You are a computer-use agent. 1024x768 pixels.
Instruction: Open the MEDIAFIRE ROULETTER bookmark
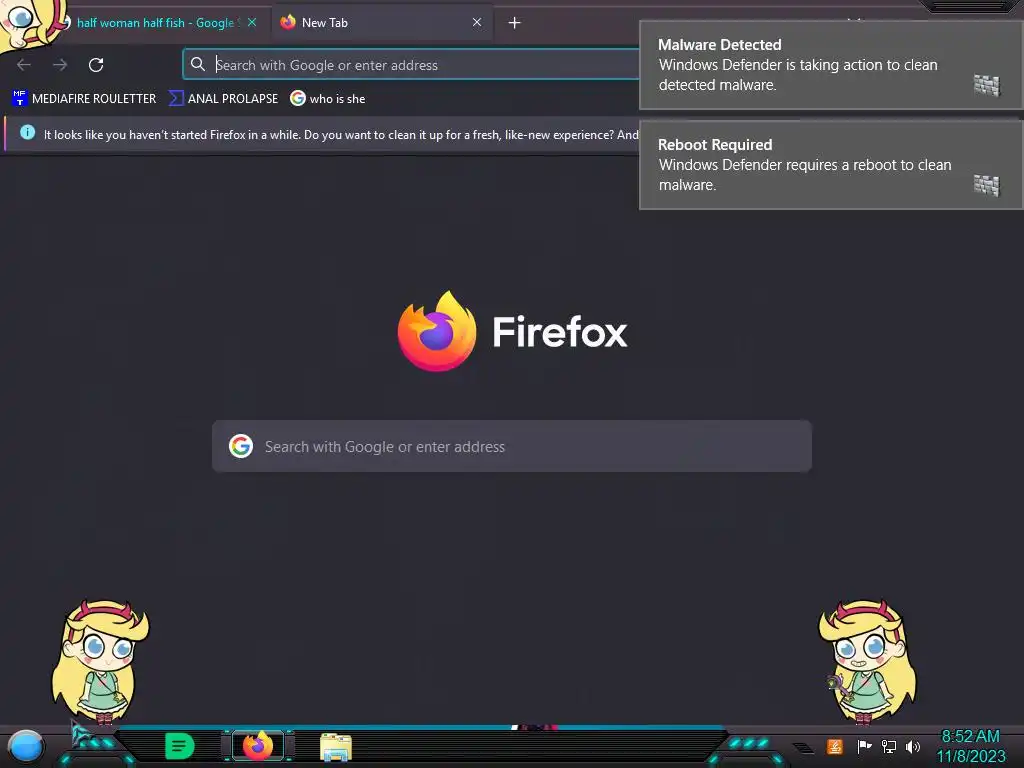pyautogui.click(x=84, y=99)
